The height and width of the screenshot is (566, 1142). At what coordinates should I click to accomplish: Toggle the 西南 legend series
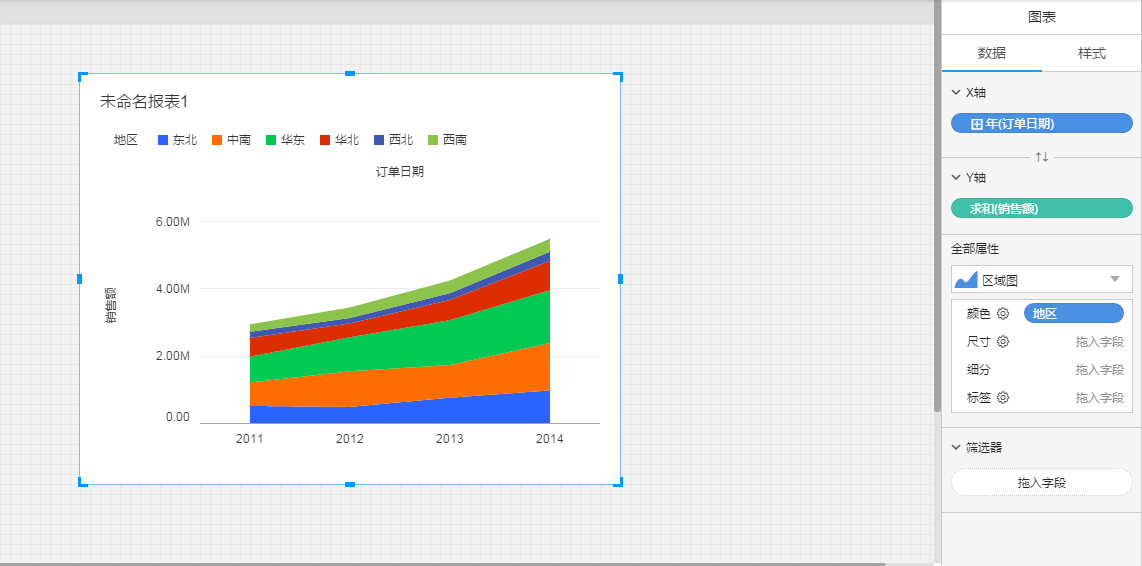(x=447, y=140)
